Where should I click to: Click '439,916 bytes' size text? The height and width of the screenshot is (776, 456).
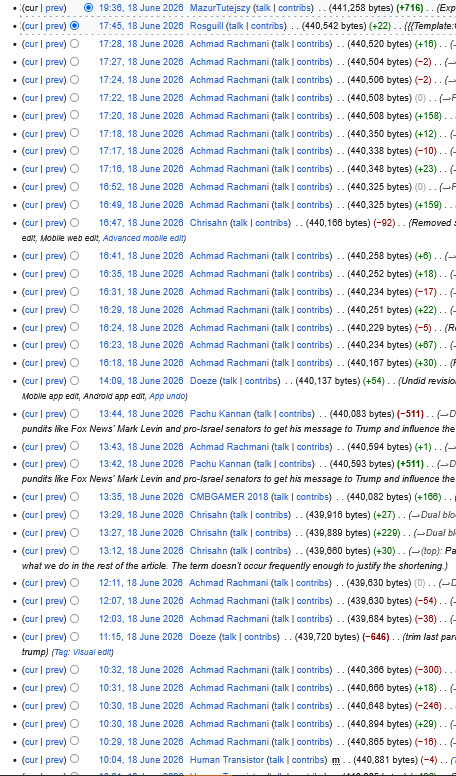pyautogui.click(x=338, y=515)
